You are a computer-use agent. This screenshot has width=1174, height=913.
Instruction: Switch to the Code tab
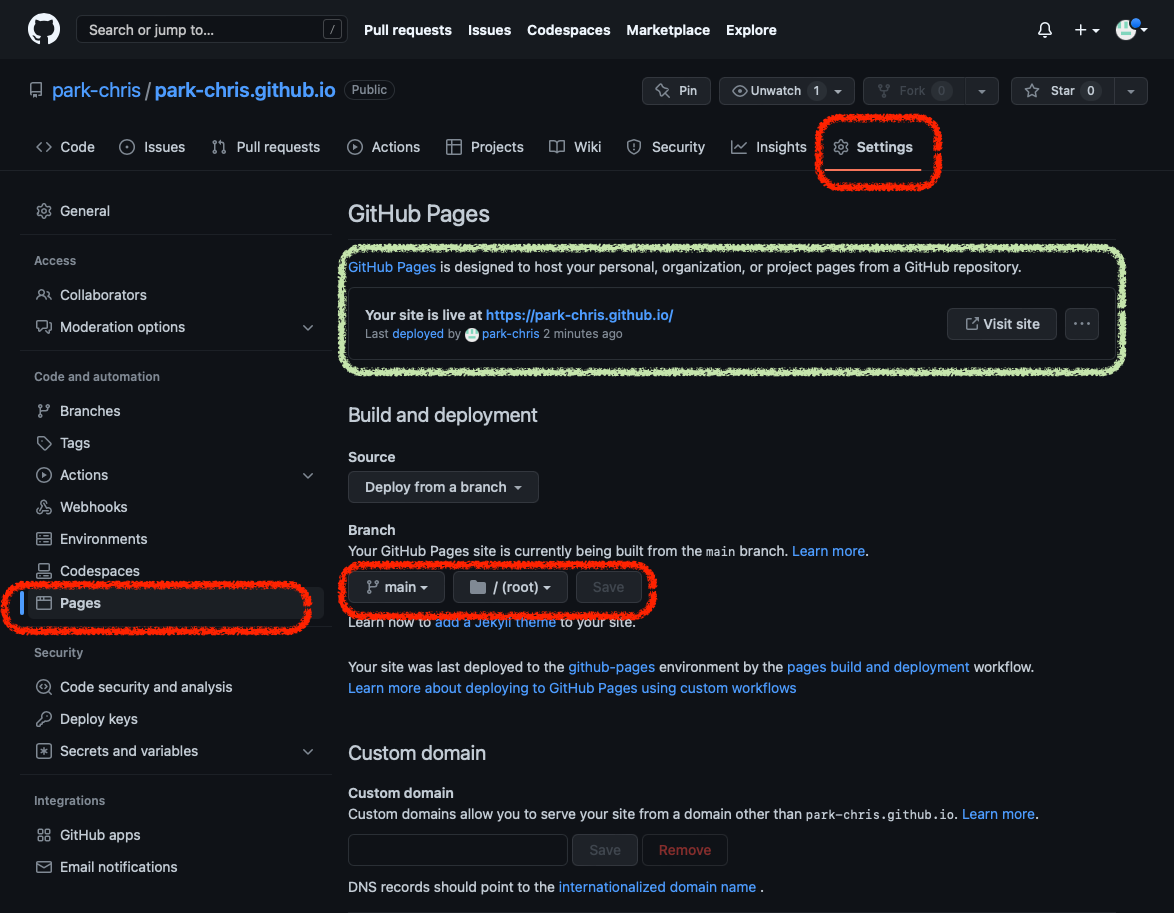coord(66,147)
